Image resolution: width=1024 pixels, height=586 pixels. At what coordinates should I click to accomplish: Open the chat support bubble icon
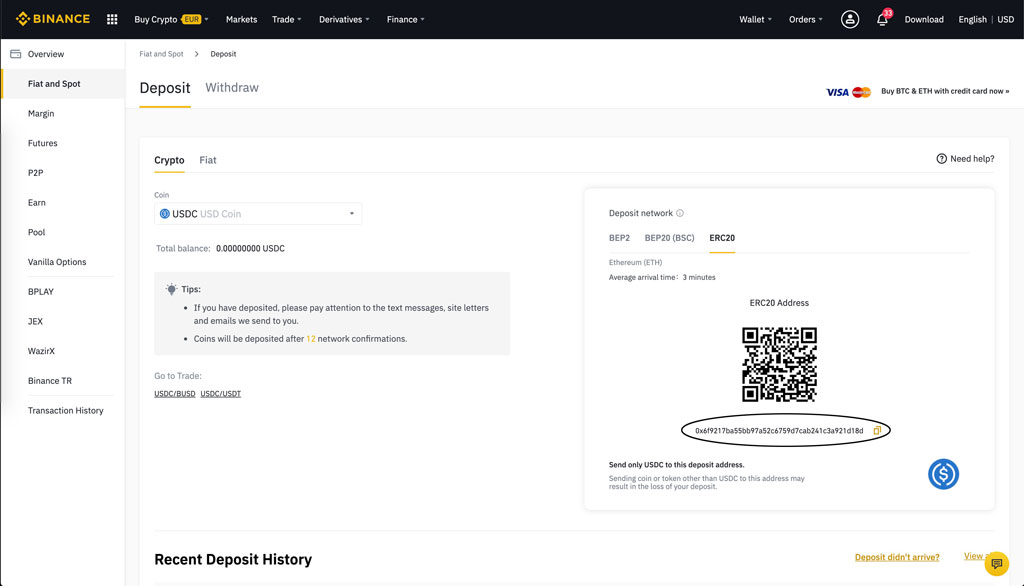coord(997,563)
